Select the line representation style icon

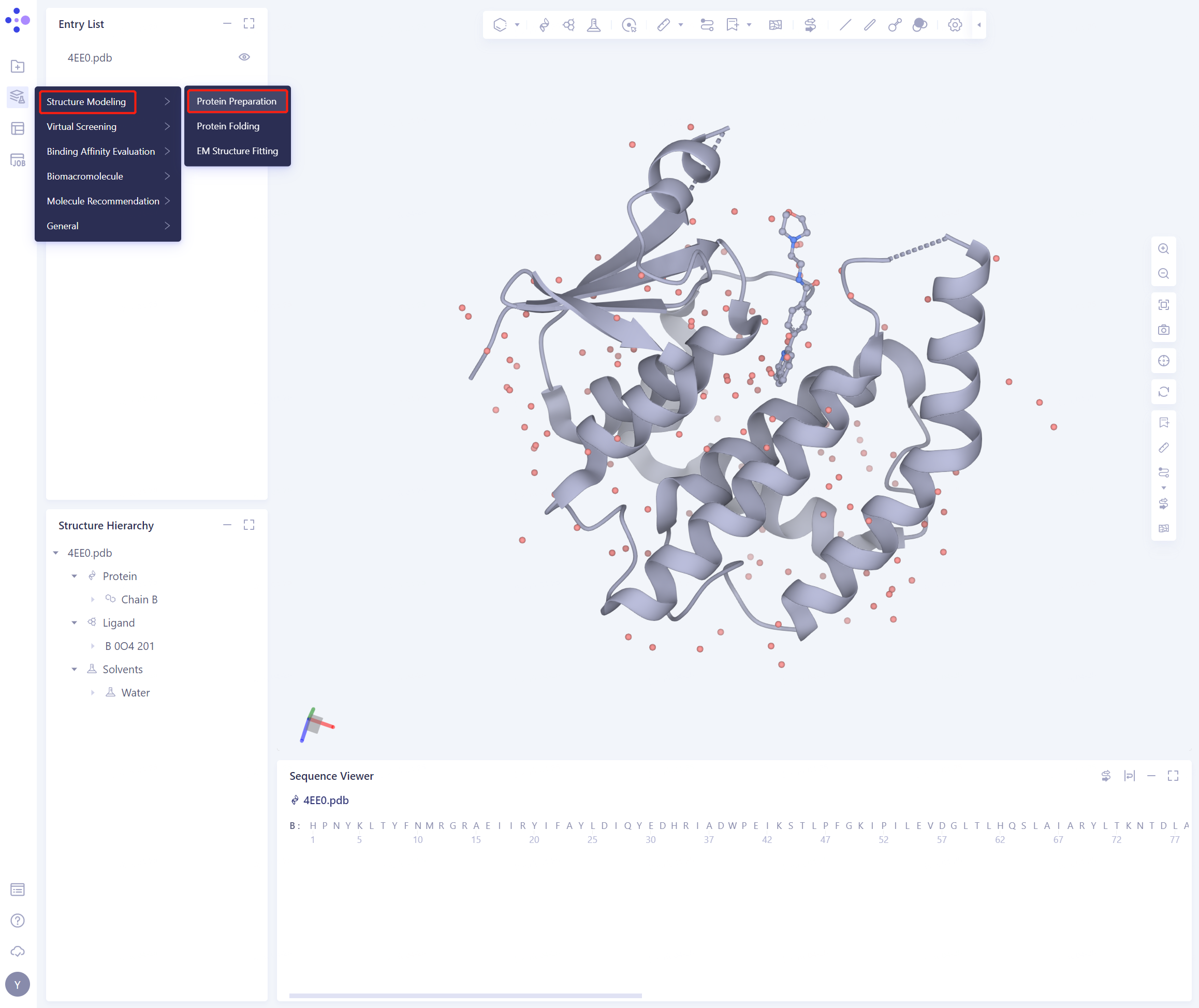tap(845, 24)
